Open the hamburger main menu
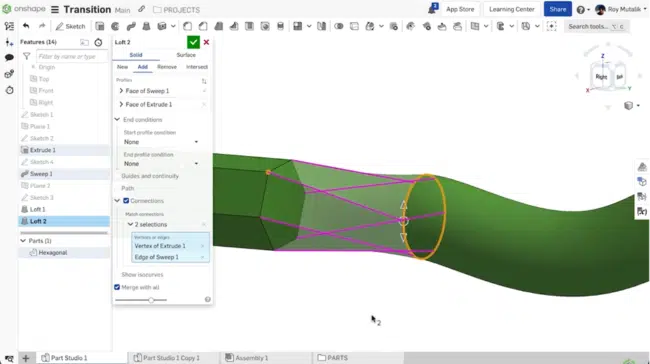The image size is (650, 364). [x=55, y=9]
